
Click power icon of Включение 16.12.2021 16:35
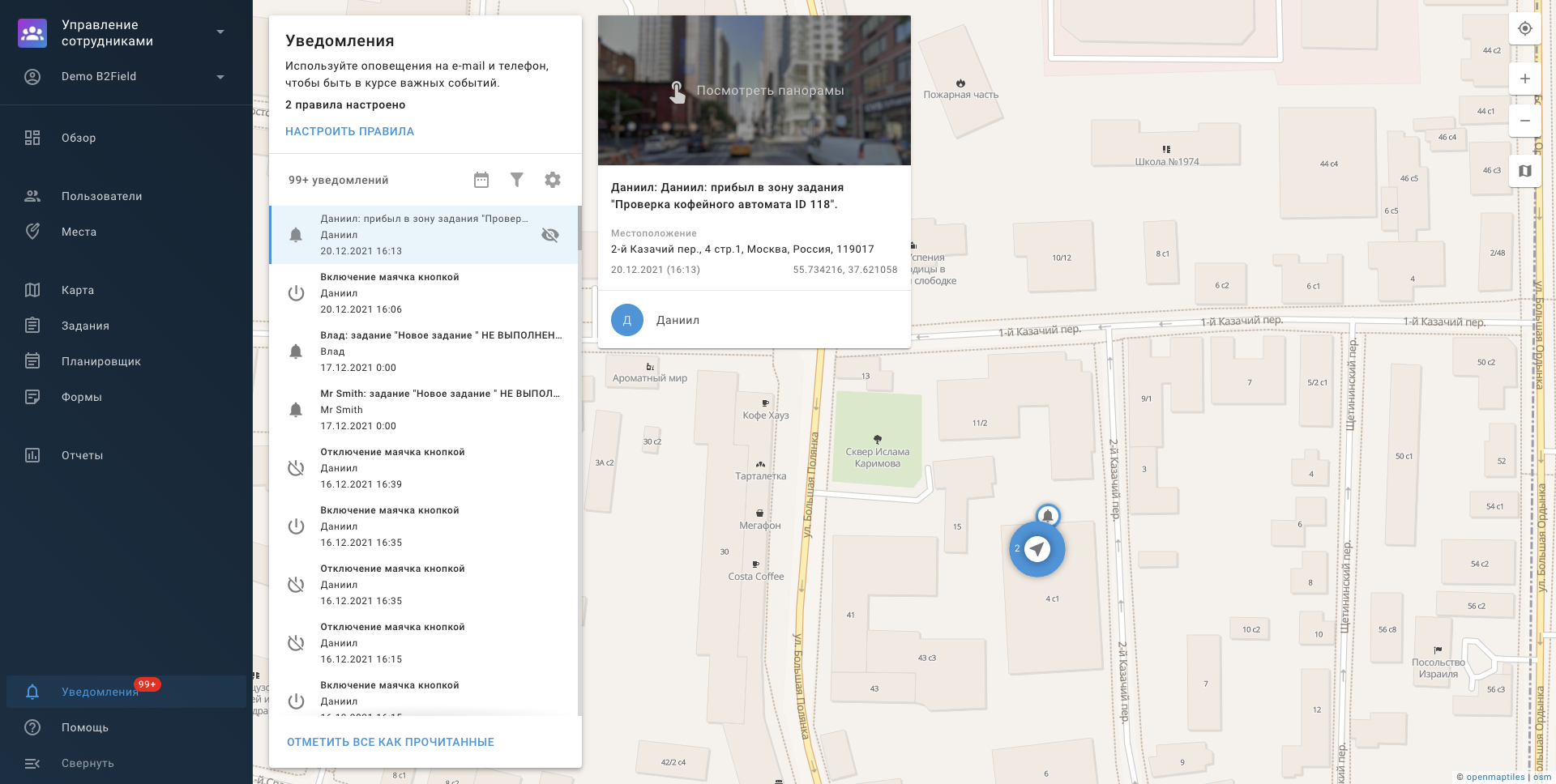pyautogui.click(x=296, y=526)
